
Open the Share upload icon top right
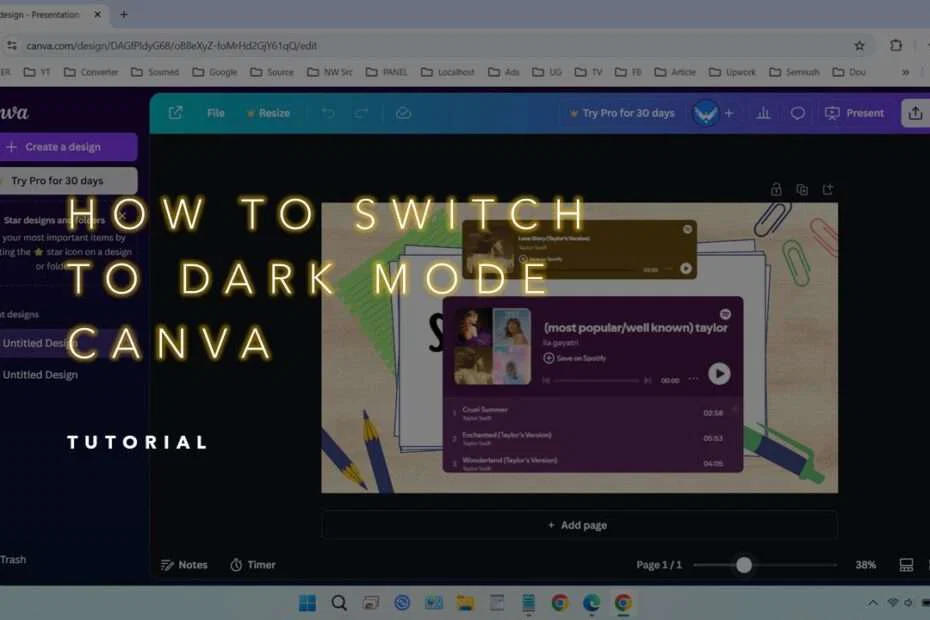(915, 113)
